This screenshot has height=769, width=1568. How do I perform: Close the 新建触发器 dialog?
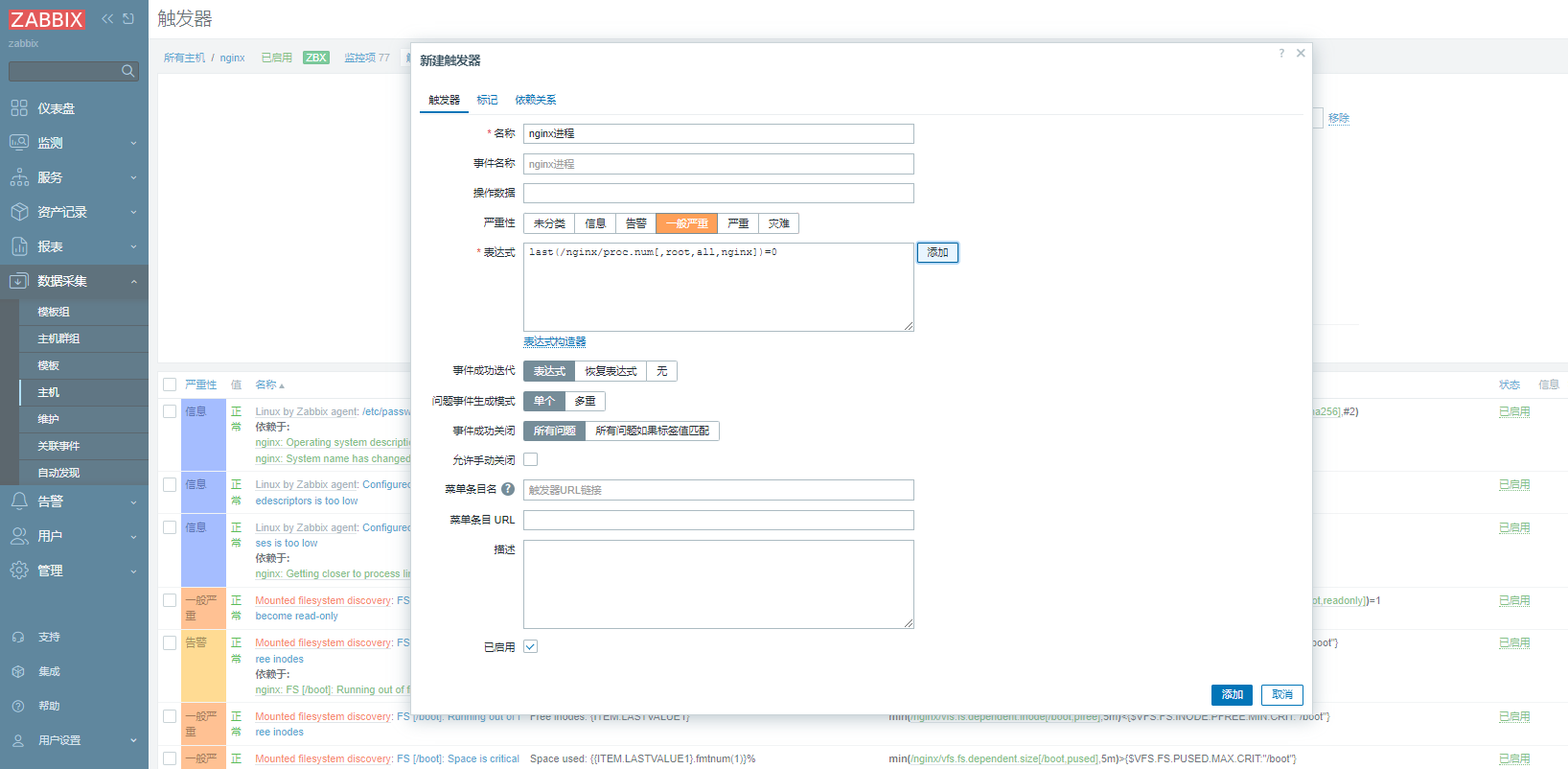click(x=1301, y=54)
